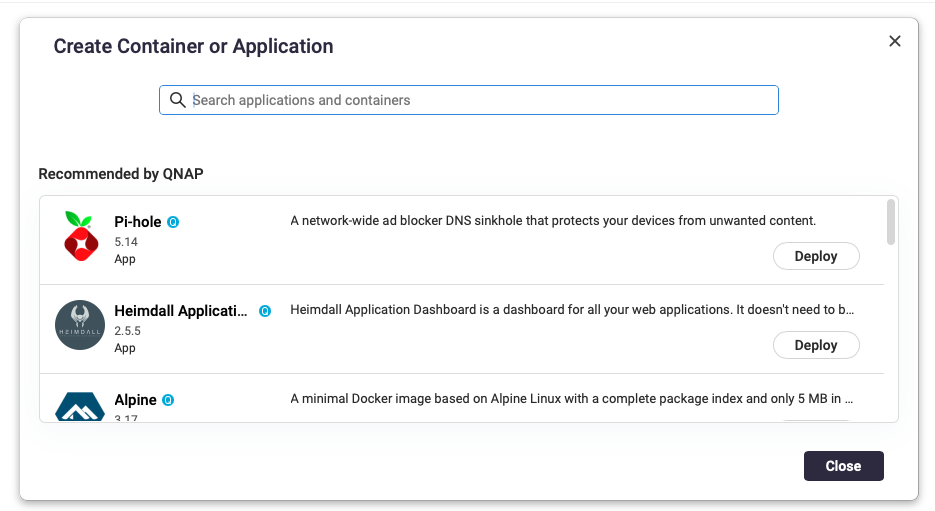Click the verified badge next to Pi-hole

[x=173, y=222]
